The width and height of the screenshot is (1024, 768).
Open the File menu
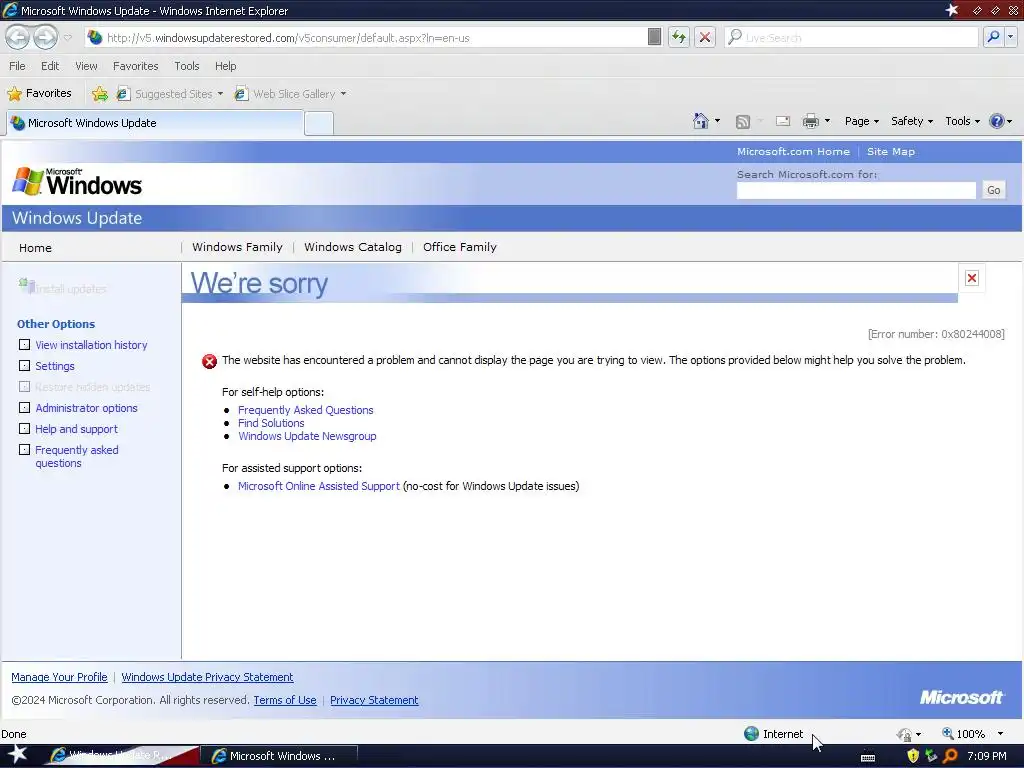(17, 66)
